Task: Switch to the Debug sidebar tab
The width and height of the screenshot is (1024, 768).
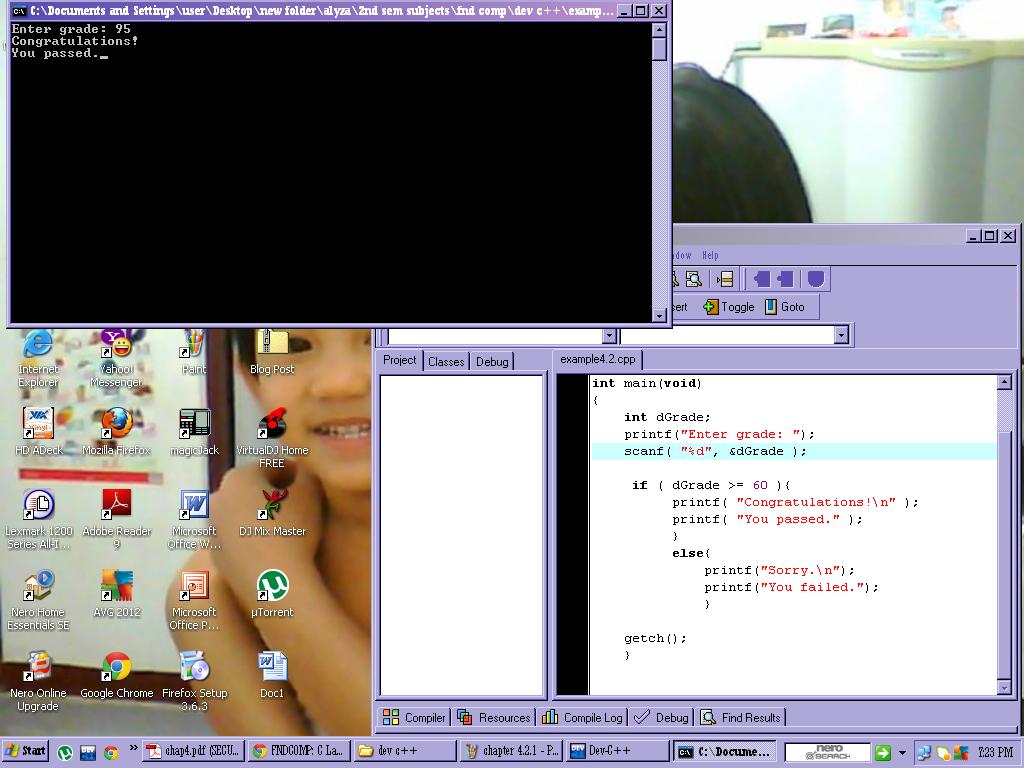Action: pos(492,361)
